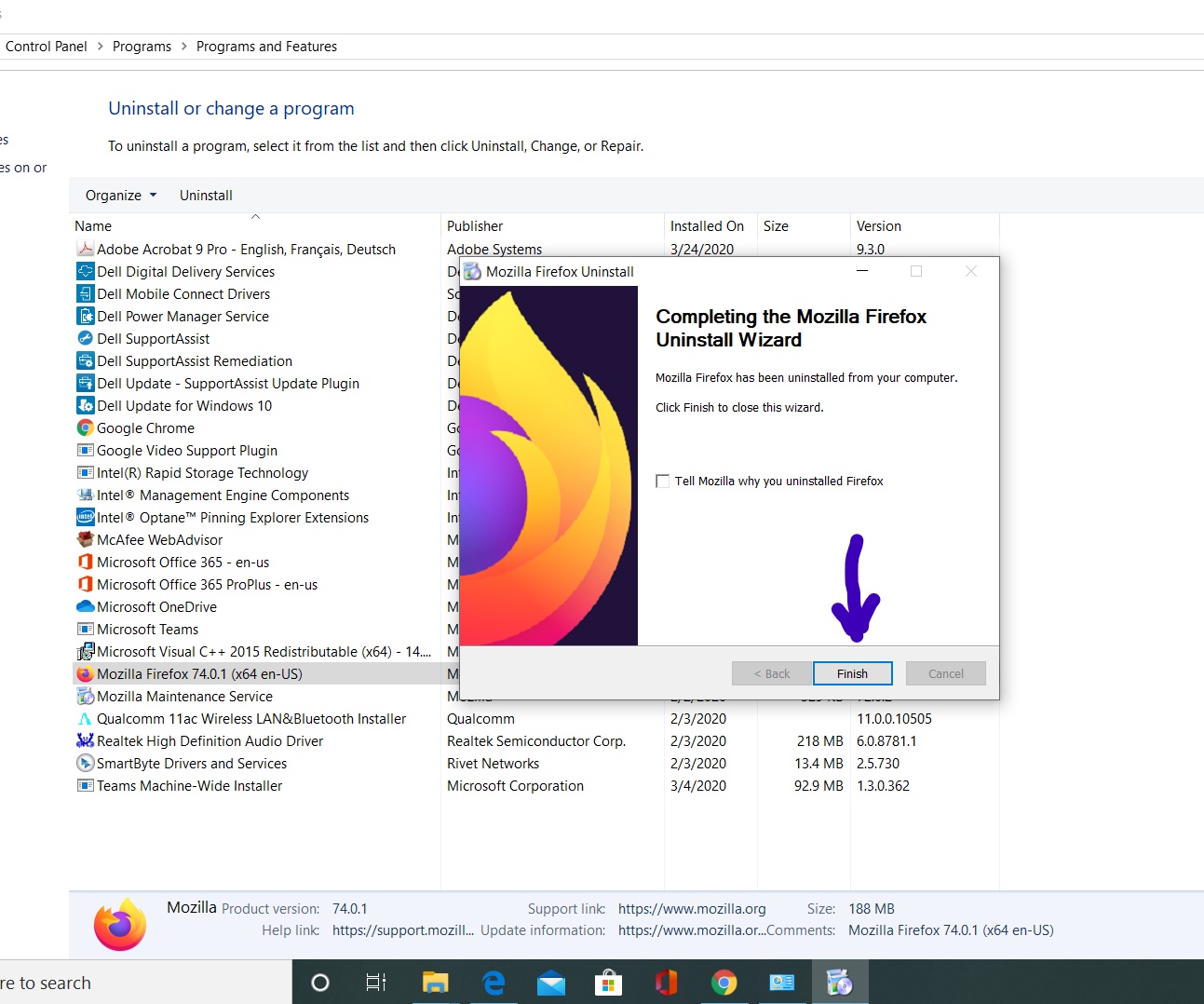Click the Microsoft Visual C++ 2015 icon
The height and width of the screenshot is (1004, 1204).
[x=85, y=651]
